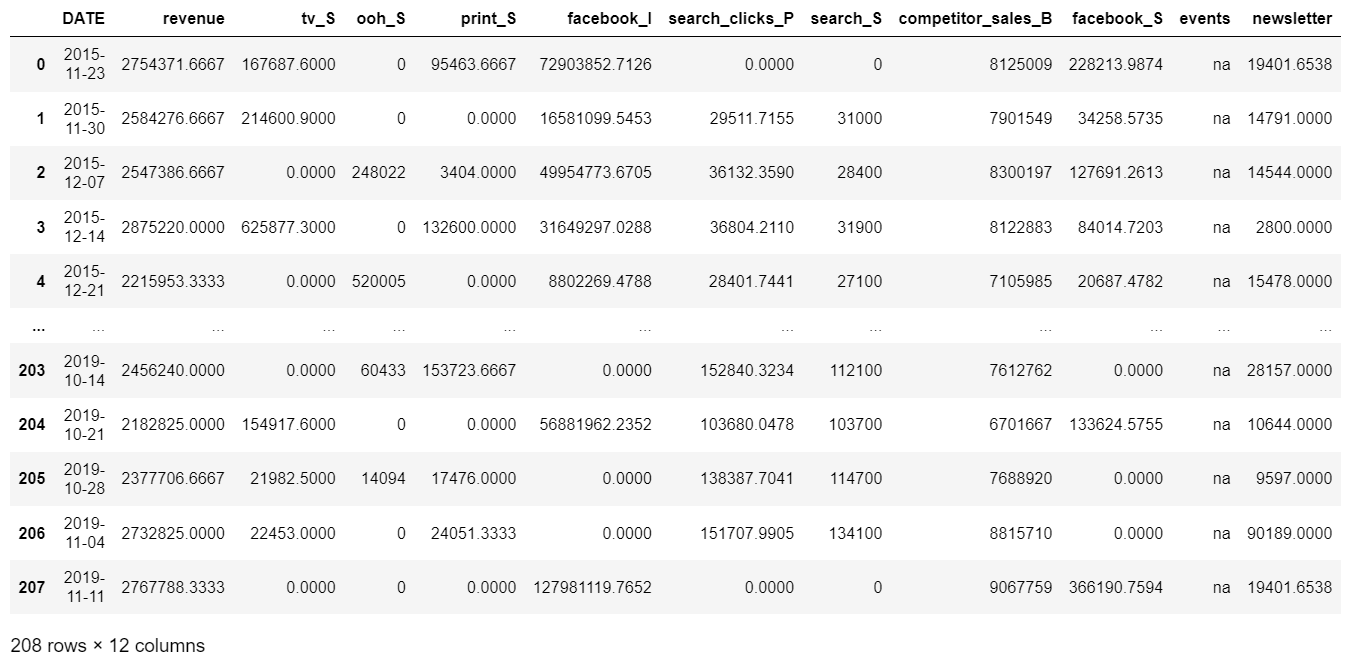Click ooh_S value 248022
Viewport: 1348px width, 658px height.
tap(379, 173)
